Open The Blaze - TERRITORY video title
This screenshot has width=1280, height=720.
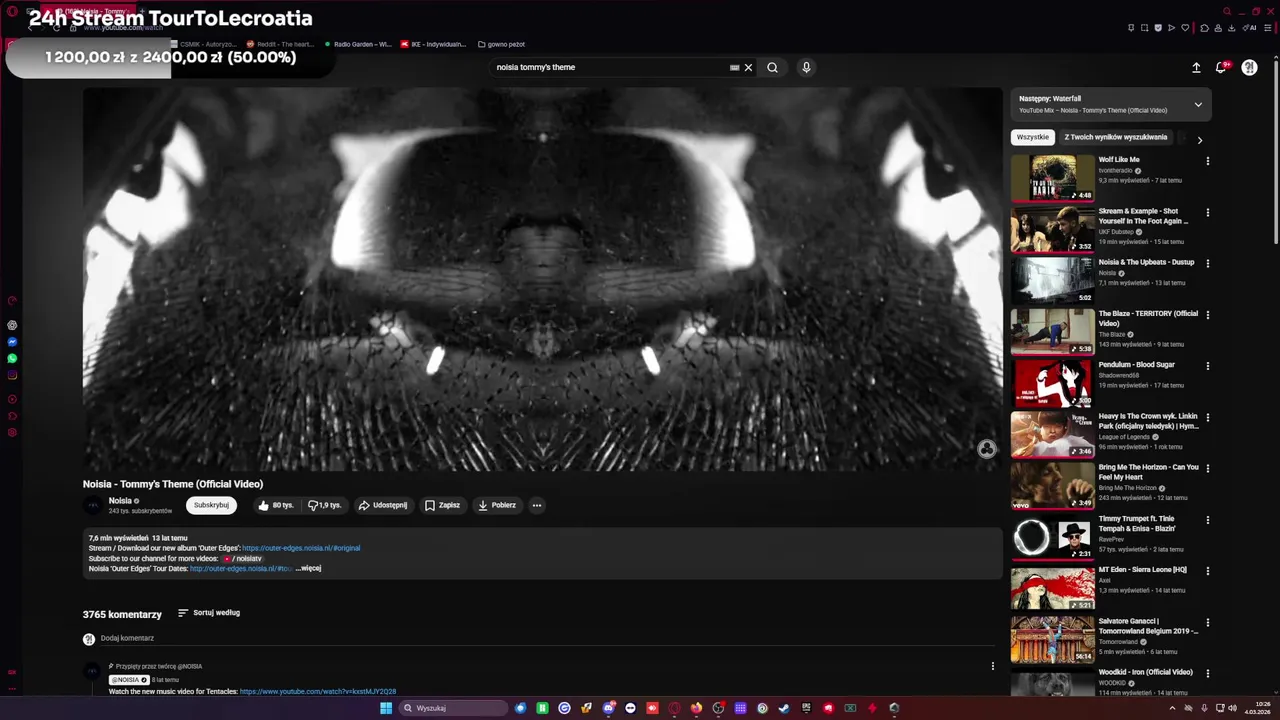point(1148,318)
